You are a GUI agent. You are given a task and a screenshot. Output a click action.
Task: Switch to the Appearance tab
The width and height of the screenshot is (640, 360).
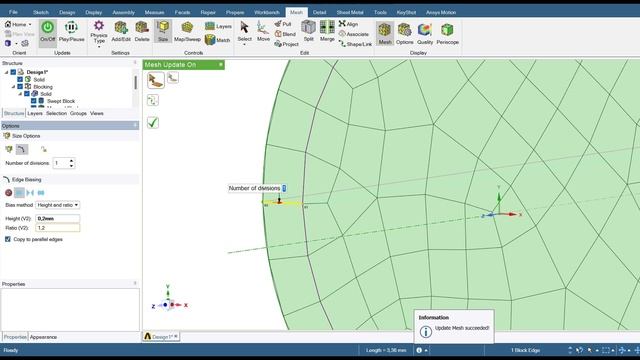[43, 337]
